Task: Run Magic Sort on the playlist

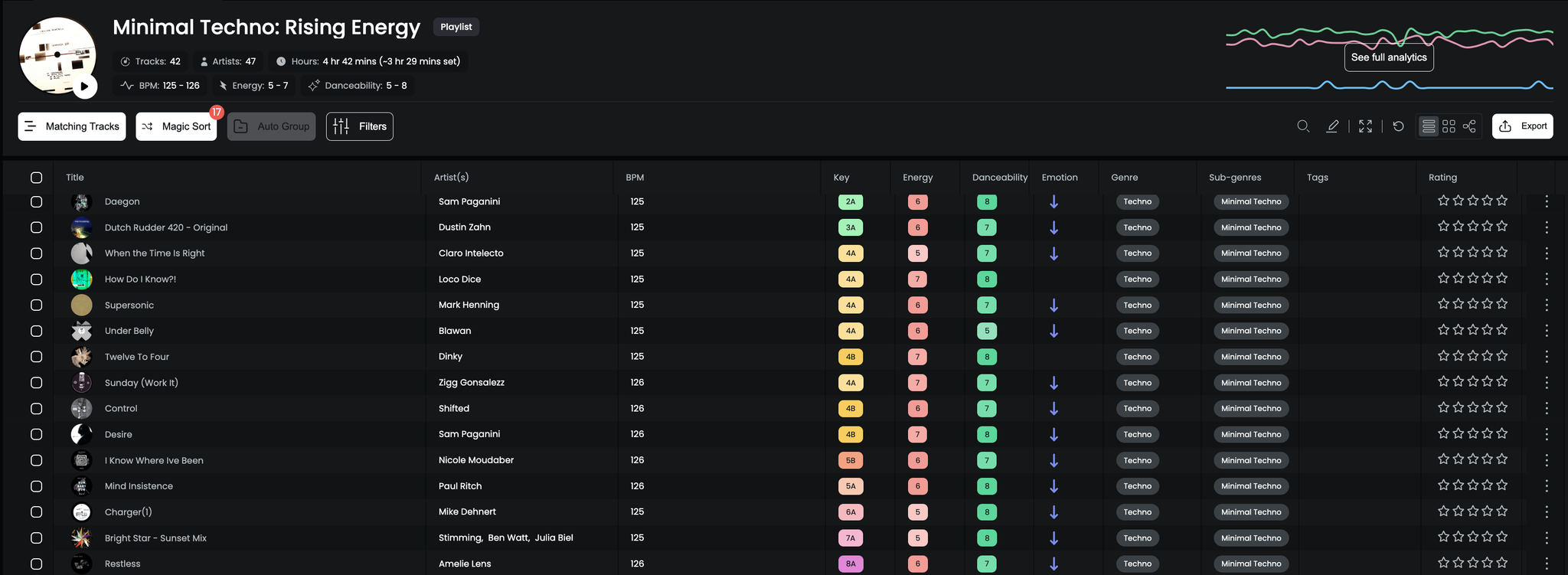Action: 176,126
